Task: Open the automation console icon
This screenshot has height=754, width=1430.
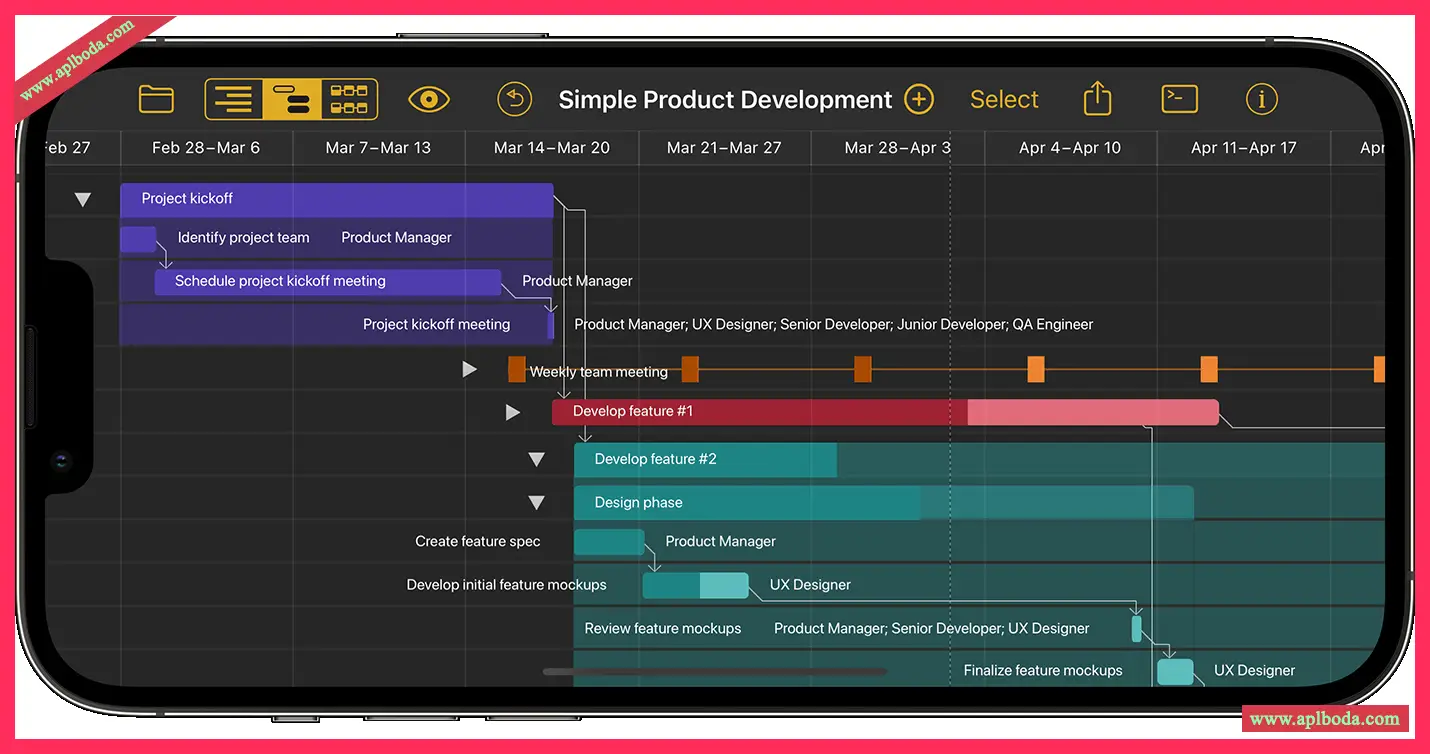Action: coord(1180,99)
